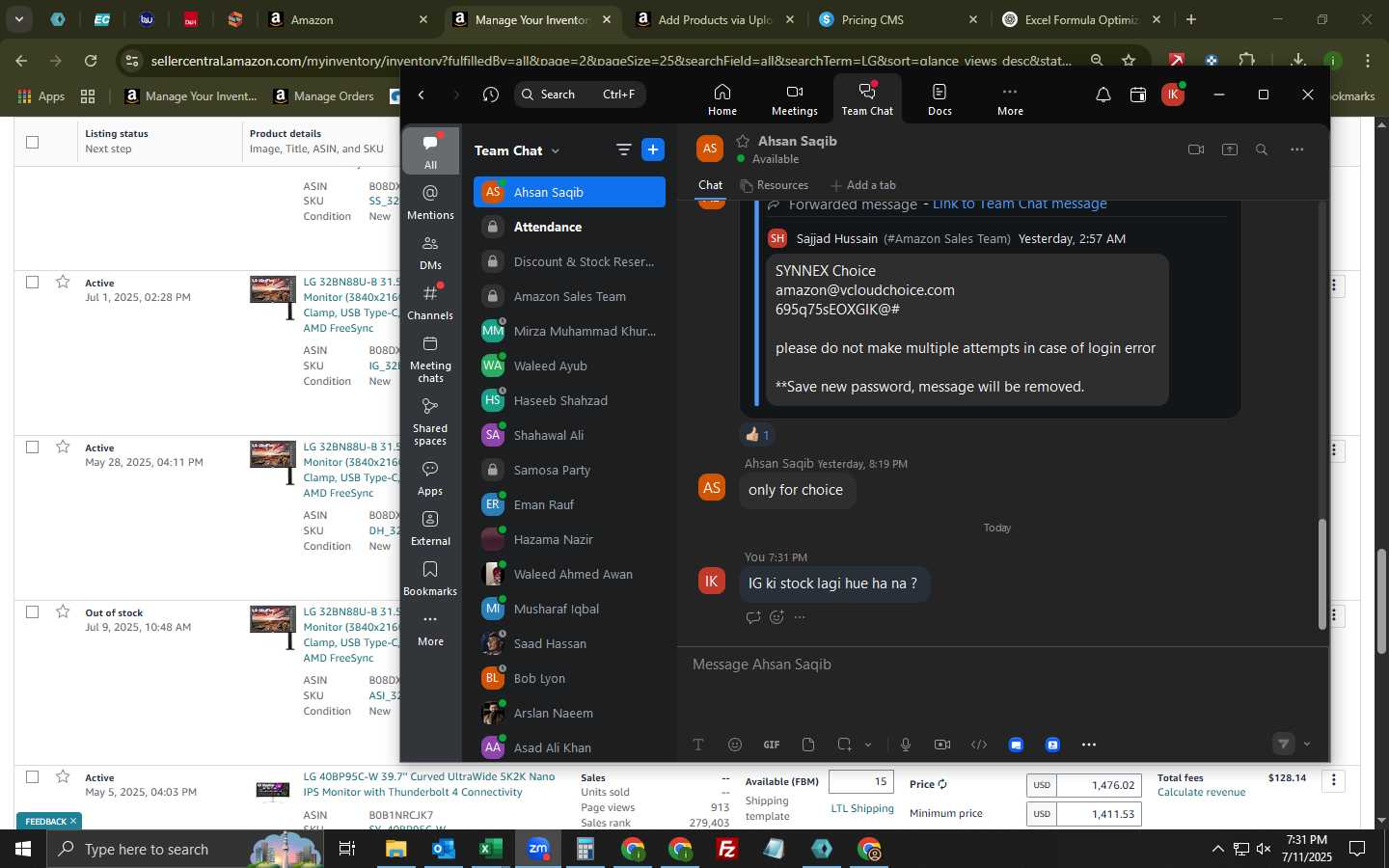This screenshot has width=1389, height=868.
Task: Open row actions menu for LG 40BP95C listing
Action: [1334, 780]
